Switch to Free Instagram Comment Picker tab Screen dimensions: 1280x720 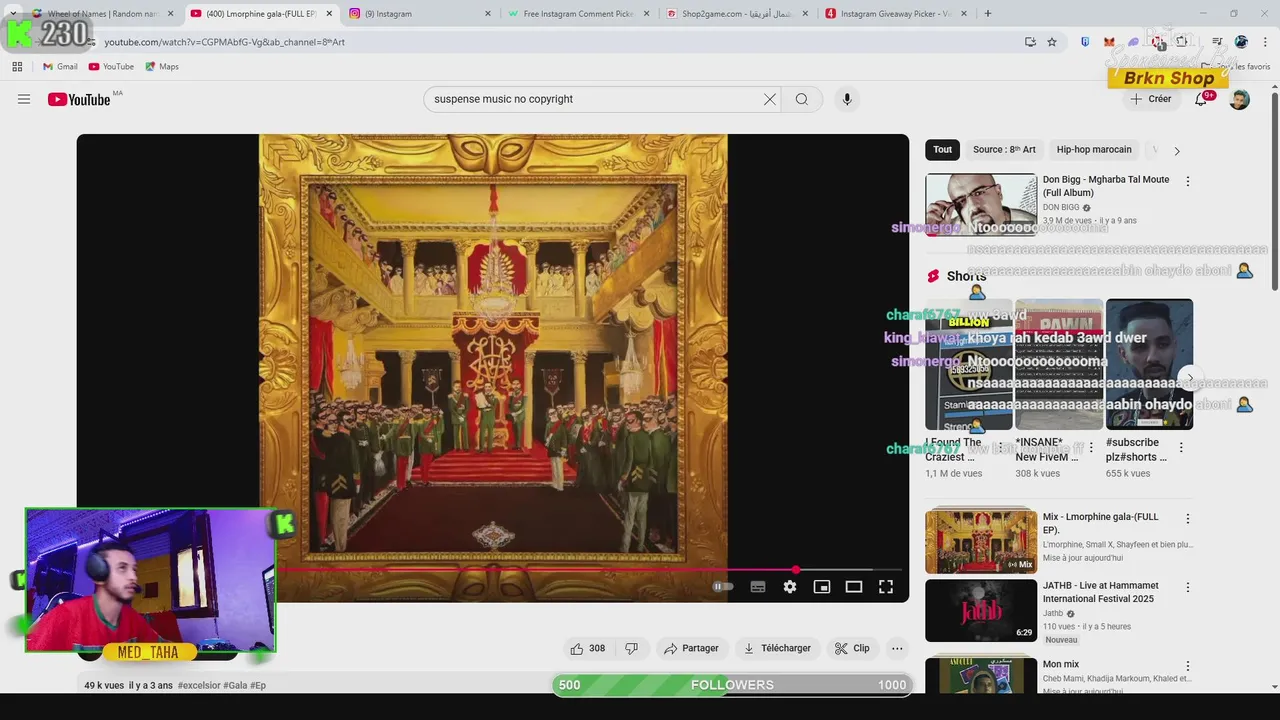(579, 14)
